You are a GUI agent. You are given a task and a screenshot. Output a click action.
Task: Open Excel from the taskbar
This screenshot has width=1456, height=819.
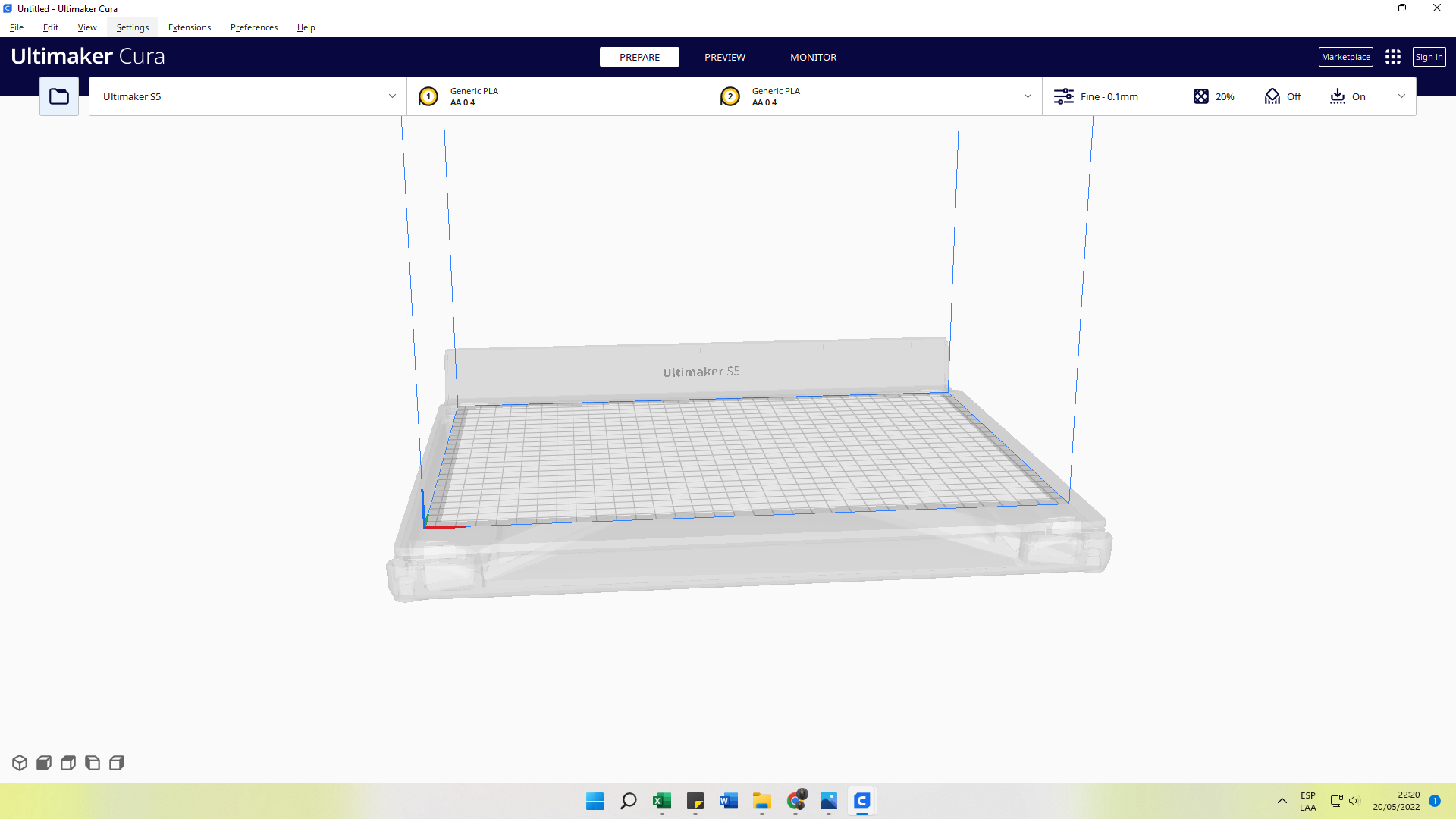click(x=662, y=801)
